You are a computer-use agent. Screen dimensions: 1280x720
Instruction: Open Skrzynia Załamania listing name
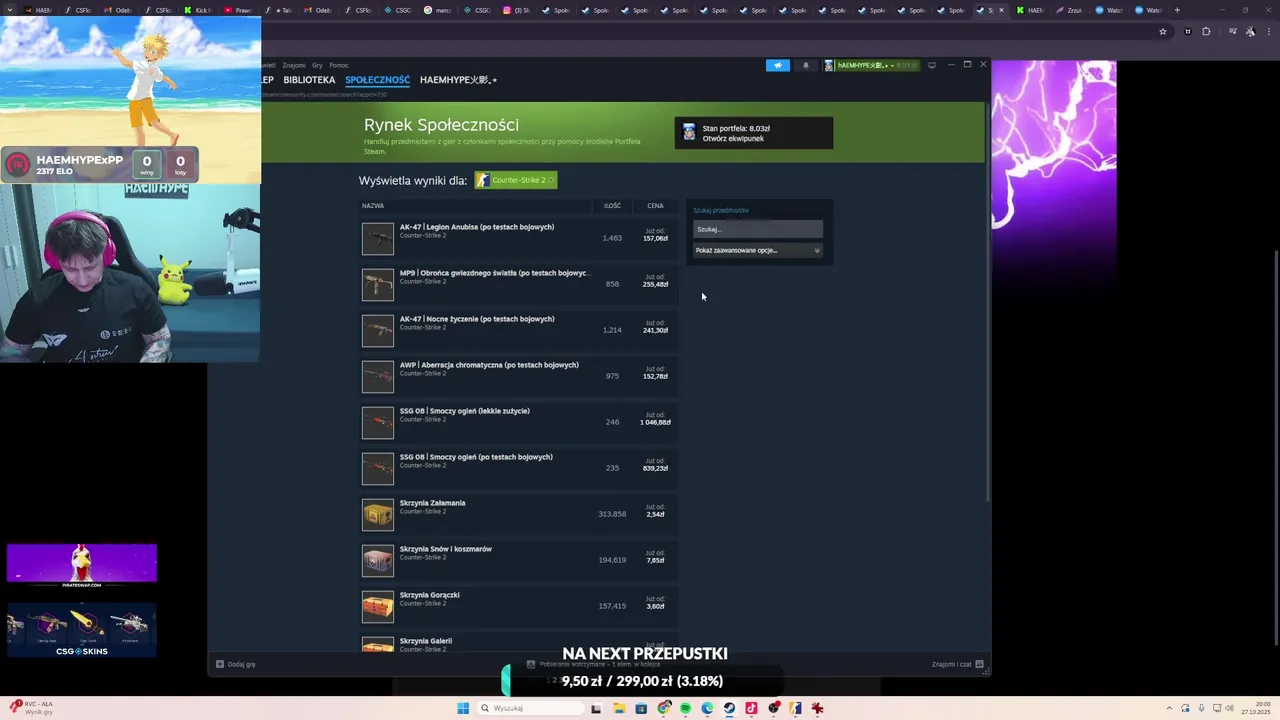point(432,503)
